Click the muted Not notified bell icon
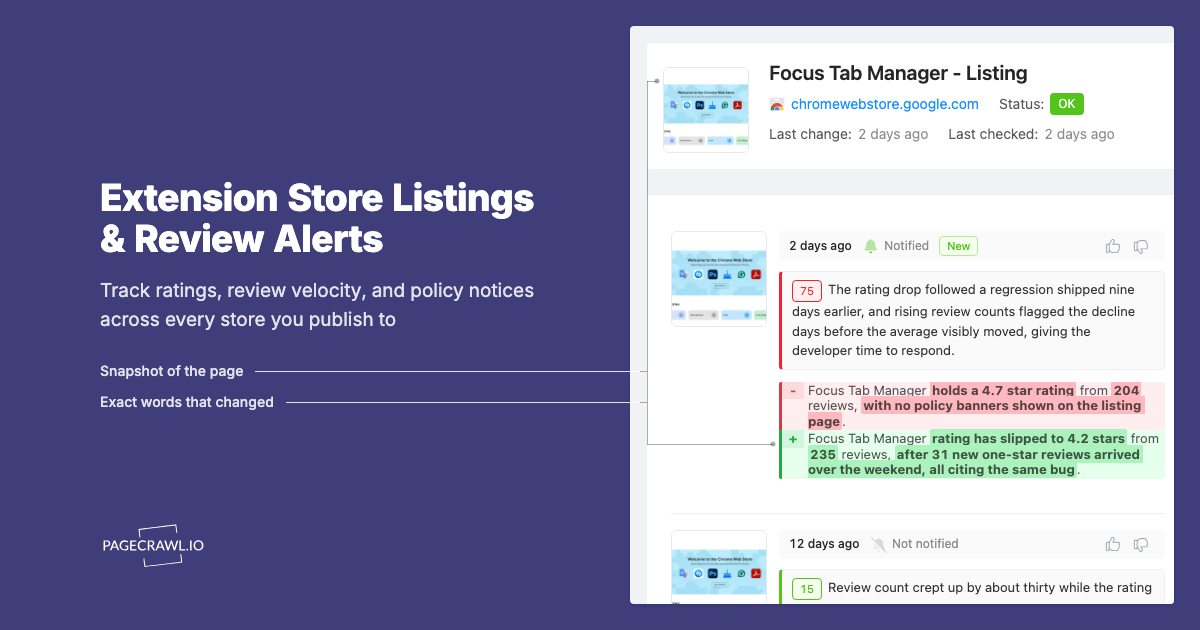This screenshot has height=630, width=1200. point(878,544)
